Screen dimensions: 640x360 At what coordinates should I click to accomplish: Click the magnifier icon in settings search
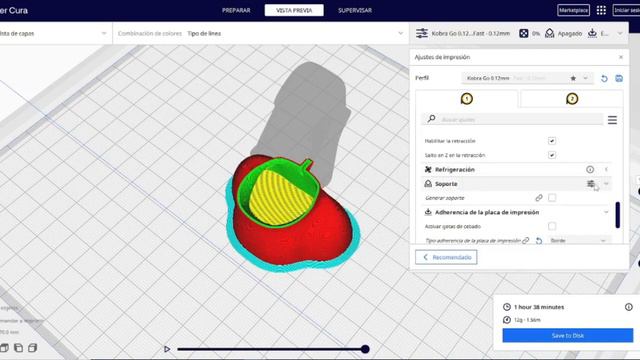point(431,119)
